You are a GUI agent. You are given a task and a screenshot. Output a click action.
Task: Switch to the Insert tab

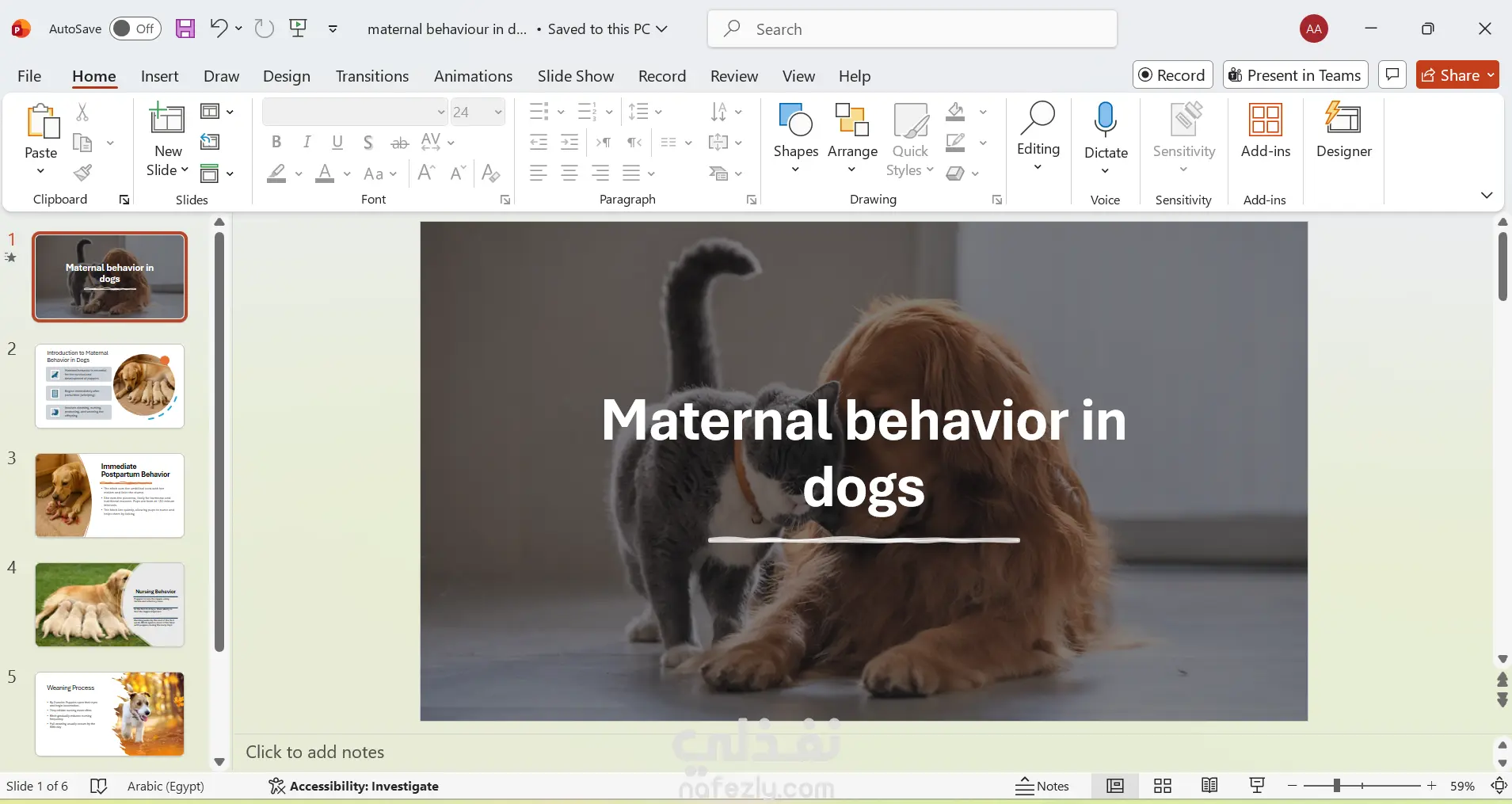[x=160, y=76]
